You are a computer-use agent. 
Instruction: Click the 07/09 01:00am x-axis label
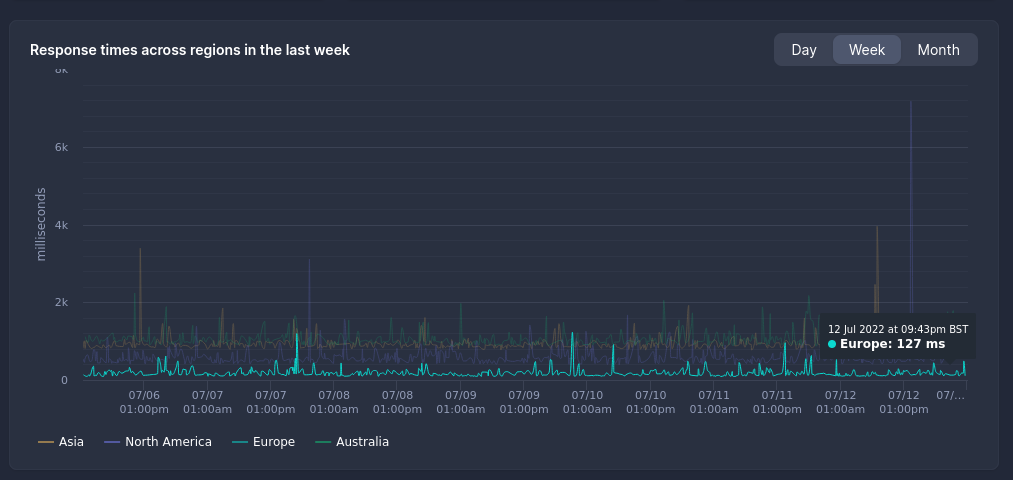[461, 402]
